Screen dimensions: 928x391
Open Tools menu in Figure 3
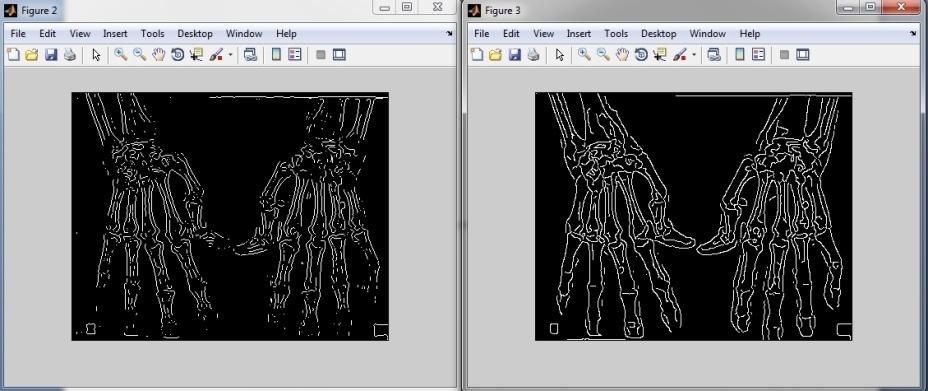pyautogui.click(x=616, y=34)
